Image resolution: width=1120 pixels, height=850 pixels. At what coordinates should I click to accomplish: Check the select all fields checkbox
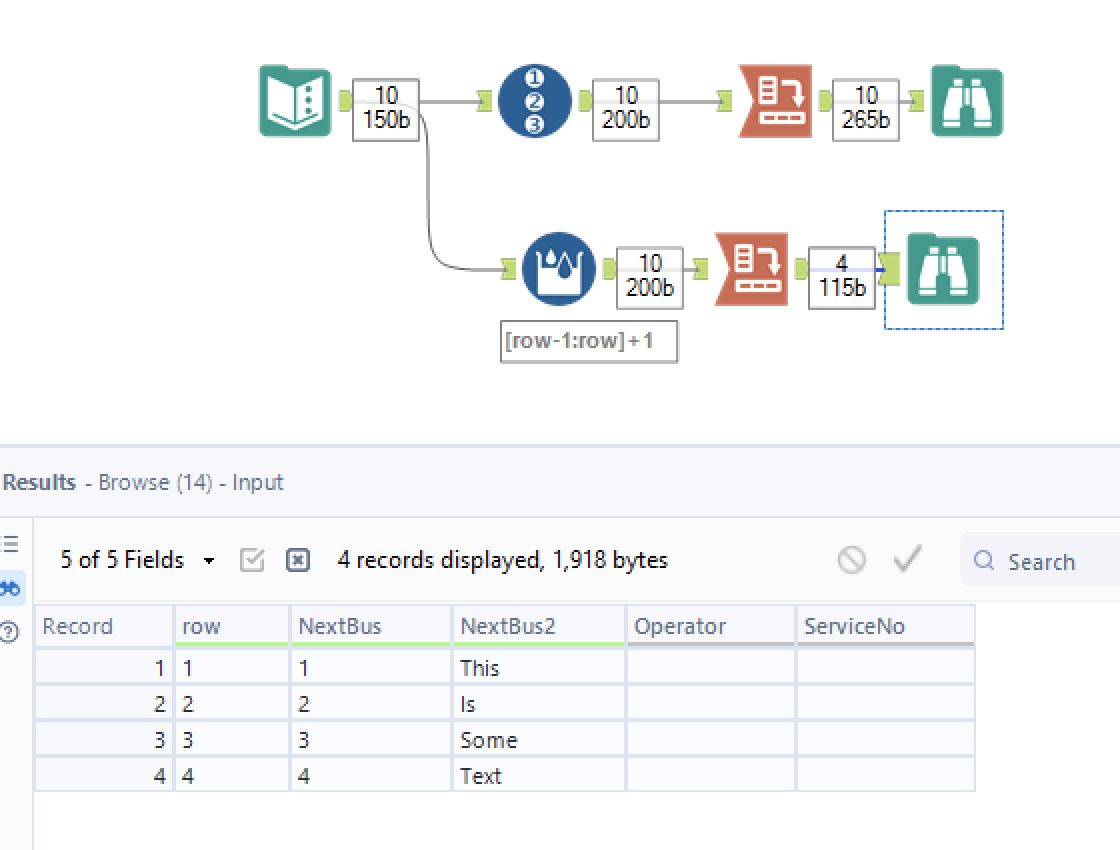[252, 560]
